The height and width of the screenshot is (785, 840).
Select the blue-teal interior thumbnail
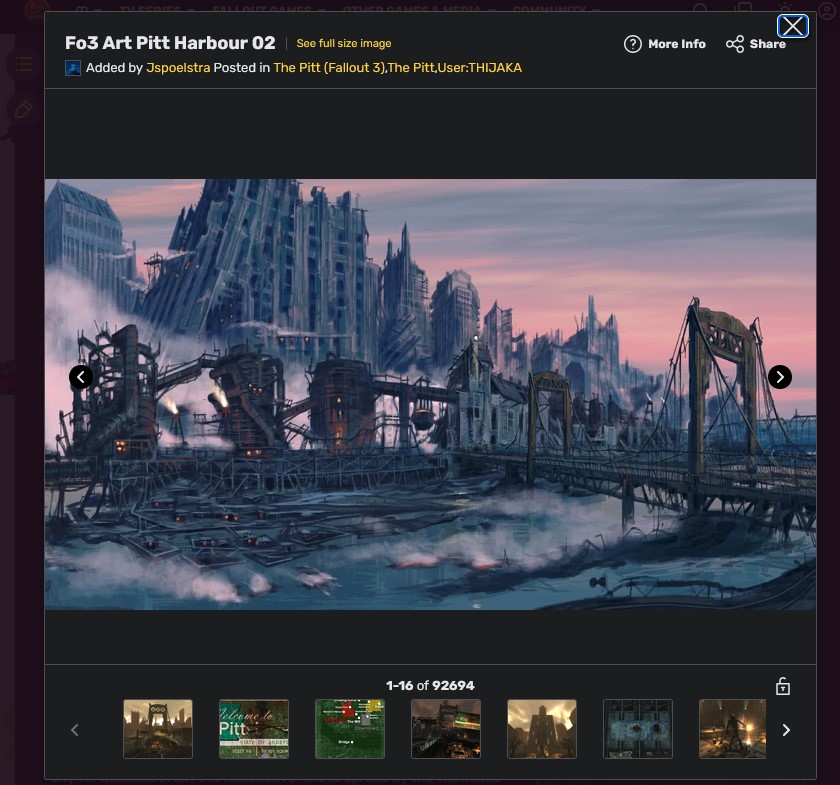click(638, 729)
